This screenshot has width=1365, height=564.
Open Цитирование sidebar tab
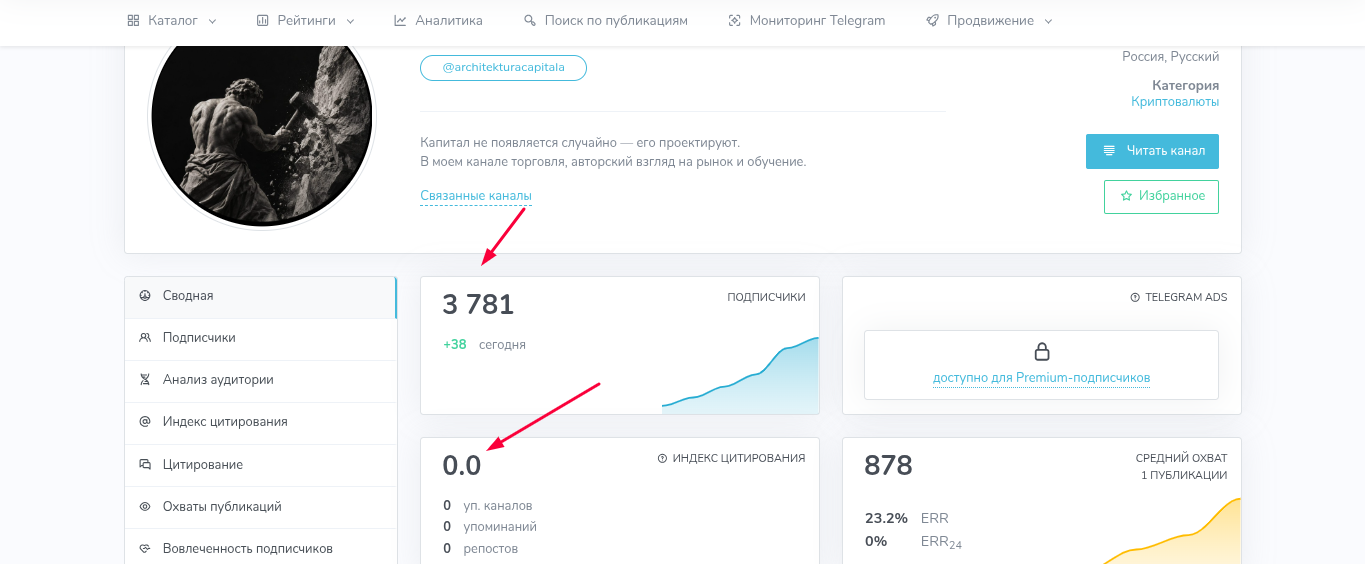coord(260,465)
